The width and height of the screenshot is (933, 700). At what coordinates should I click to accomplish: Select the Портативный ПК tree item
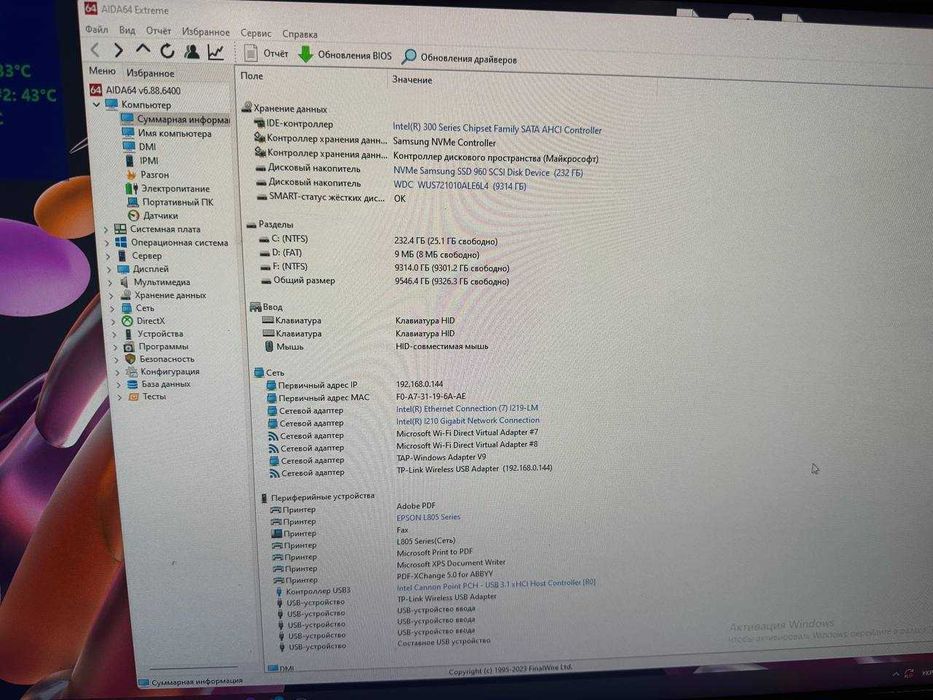click(170, 202)
